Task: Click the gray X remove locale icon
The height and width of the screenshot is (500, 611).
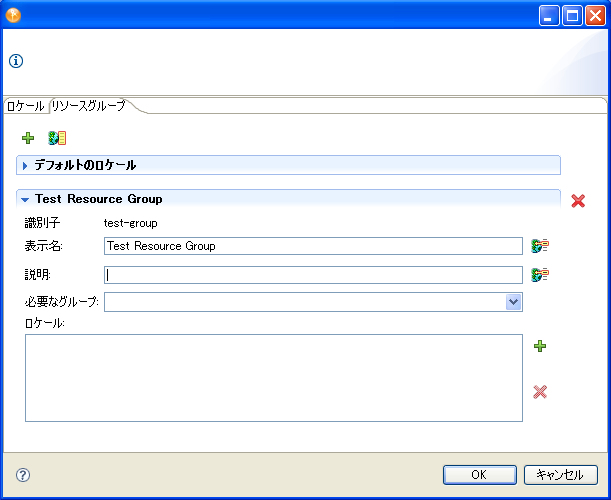Action: click(540, 392)
